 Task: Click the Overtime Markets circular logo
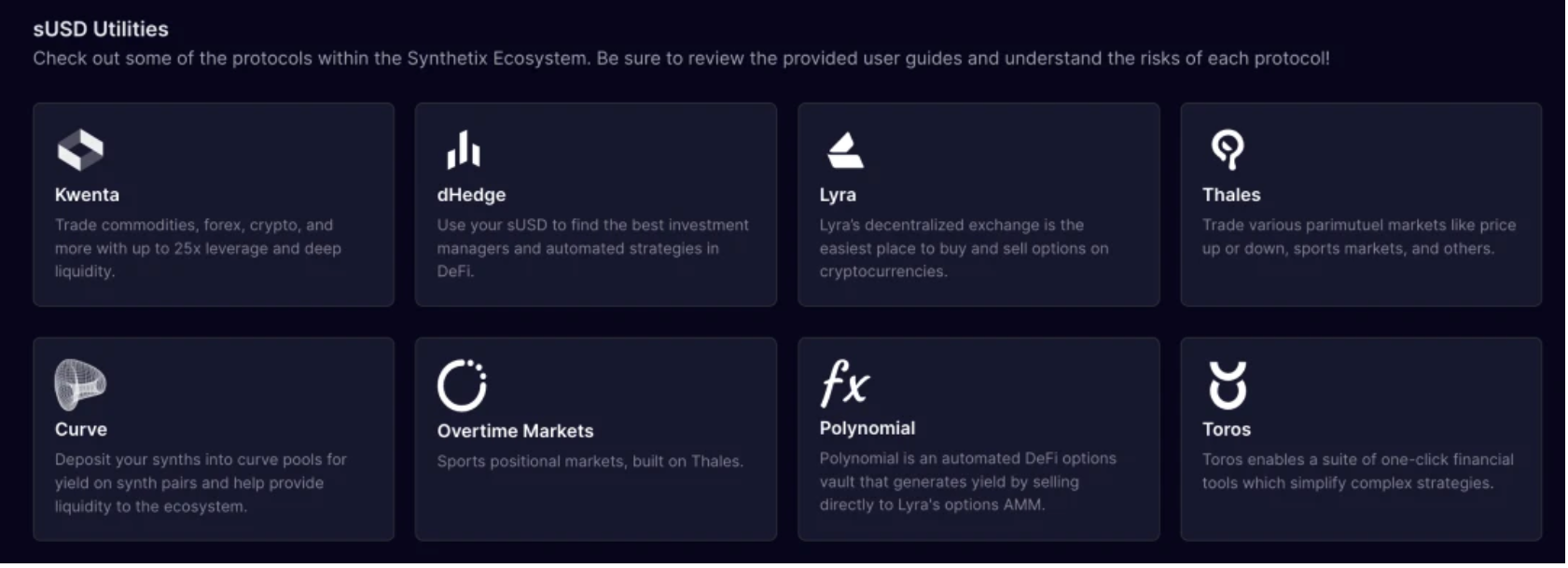(463, 385)
